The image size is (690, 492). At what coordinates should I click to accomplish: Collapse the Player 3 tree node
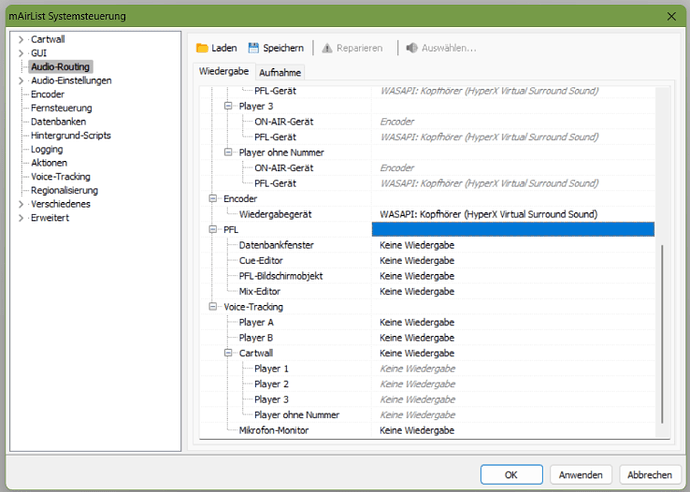coord(228,106)
